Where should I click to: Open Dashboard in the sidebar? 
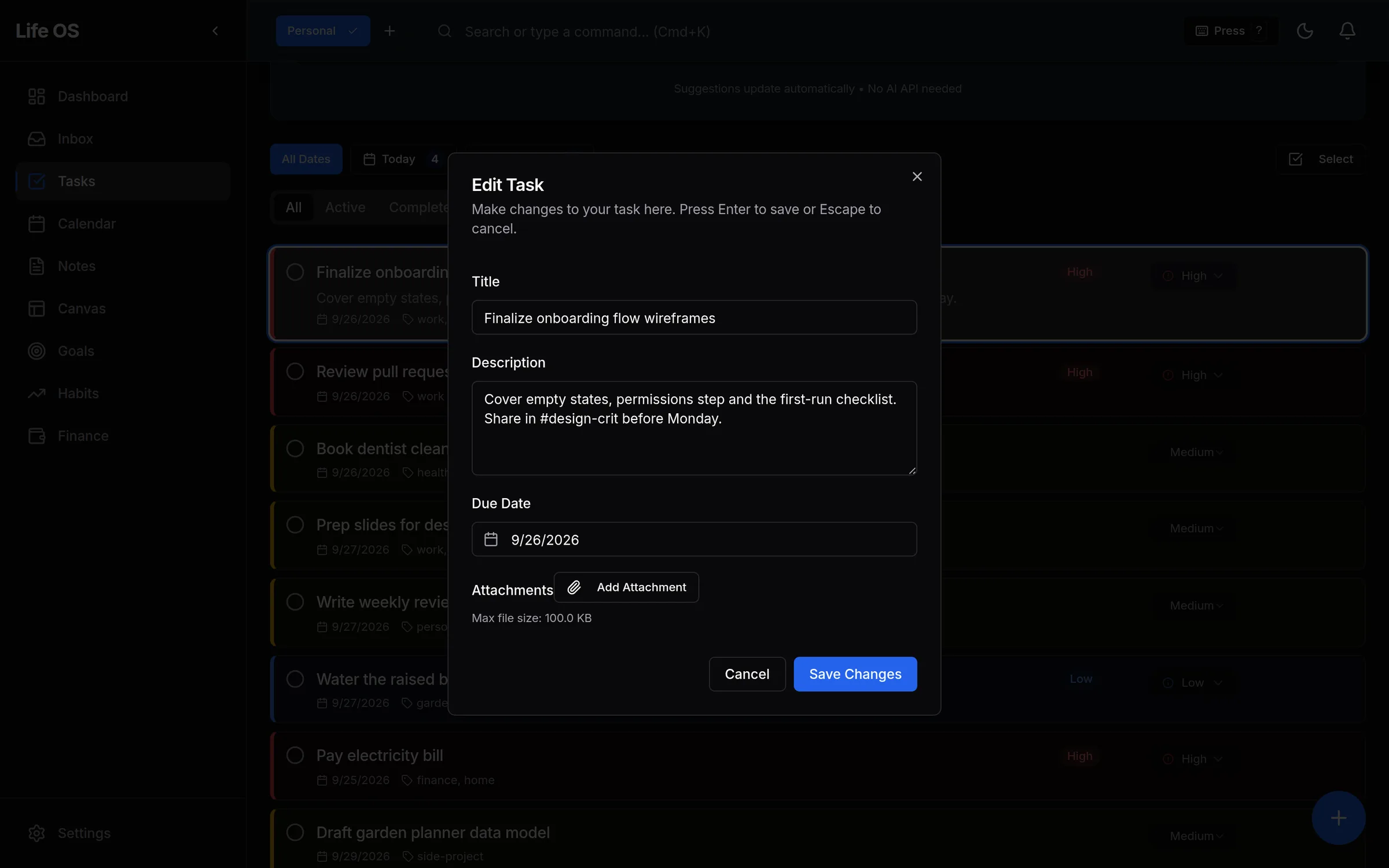click(123, 96)
